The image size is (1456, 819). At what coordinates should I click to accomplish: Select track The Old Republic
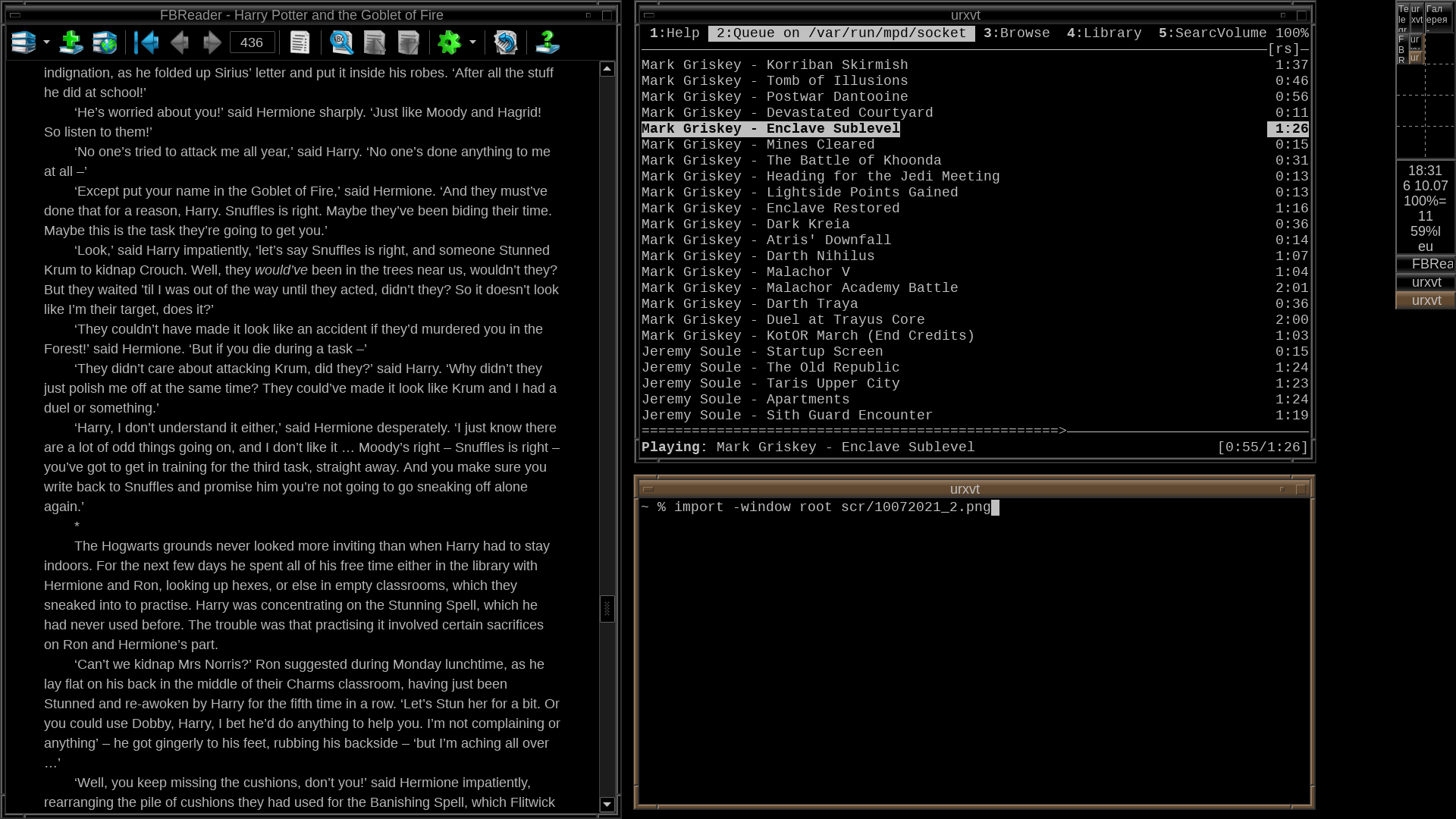point(975,368)
